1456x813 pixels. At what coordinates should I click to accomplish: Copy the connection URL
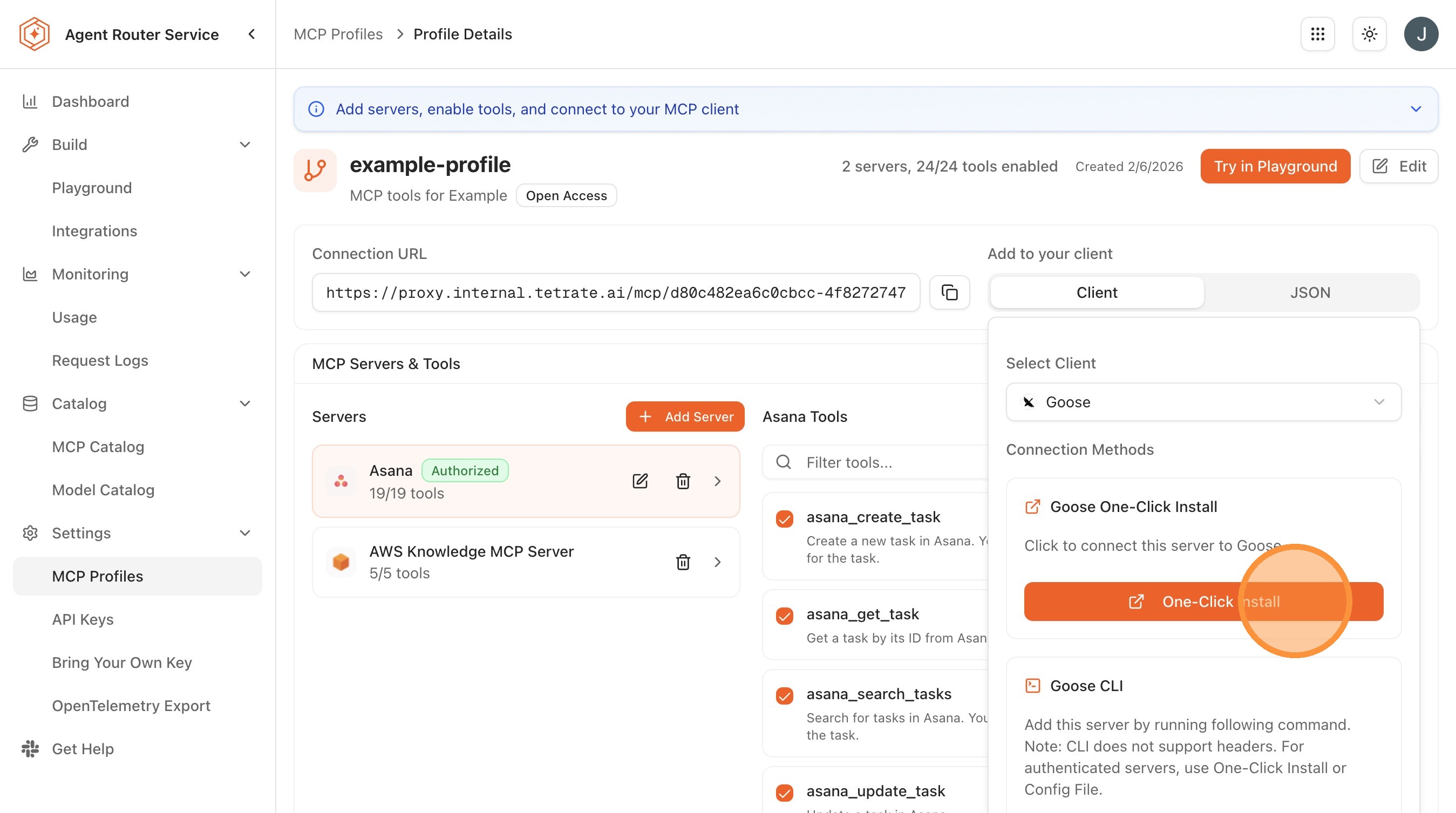pyautogui.click(x=950, y=292)
